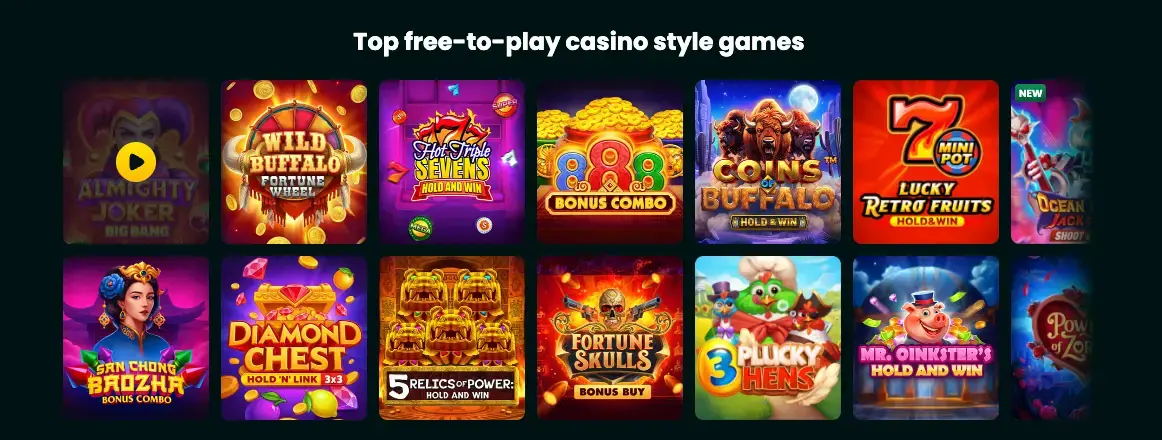Open Diamond Chest Hold 'N' Link game

[x=293, y=338]
